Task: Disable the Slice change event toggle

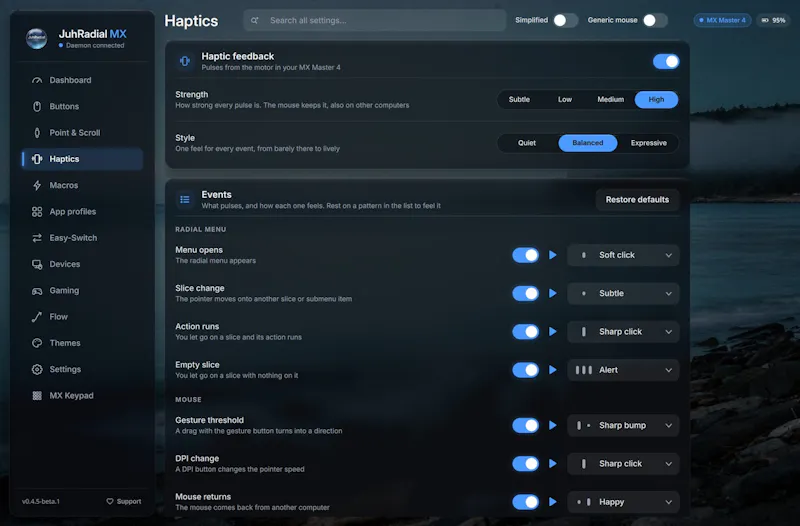Action: pyautogui.click(x=526, y=293)
